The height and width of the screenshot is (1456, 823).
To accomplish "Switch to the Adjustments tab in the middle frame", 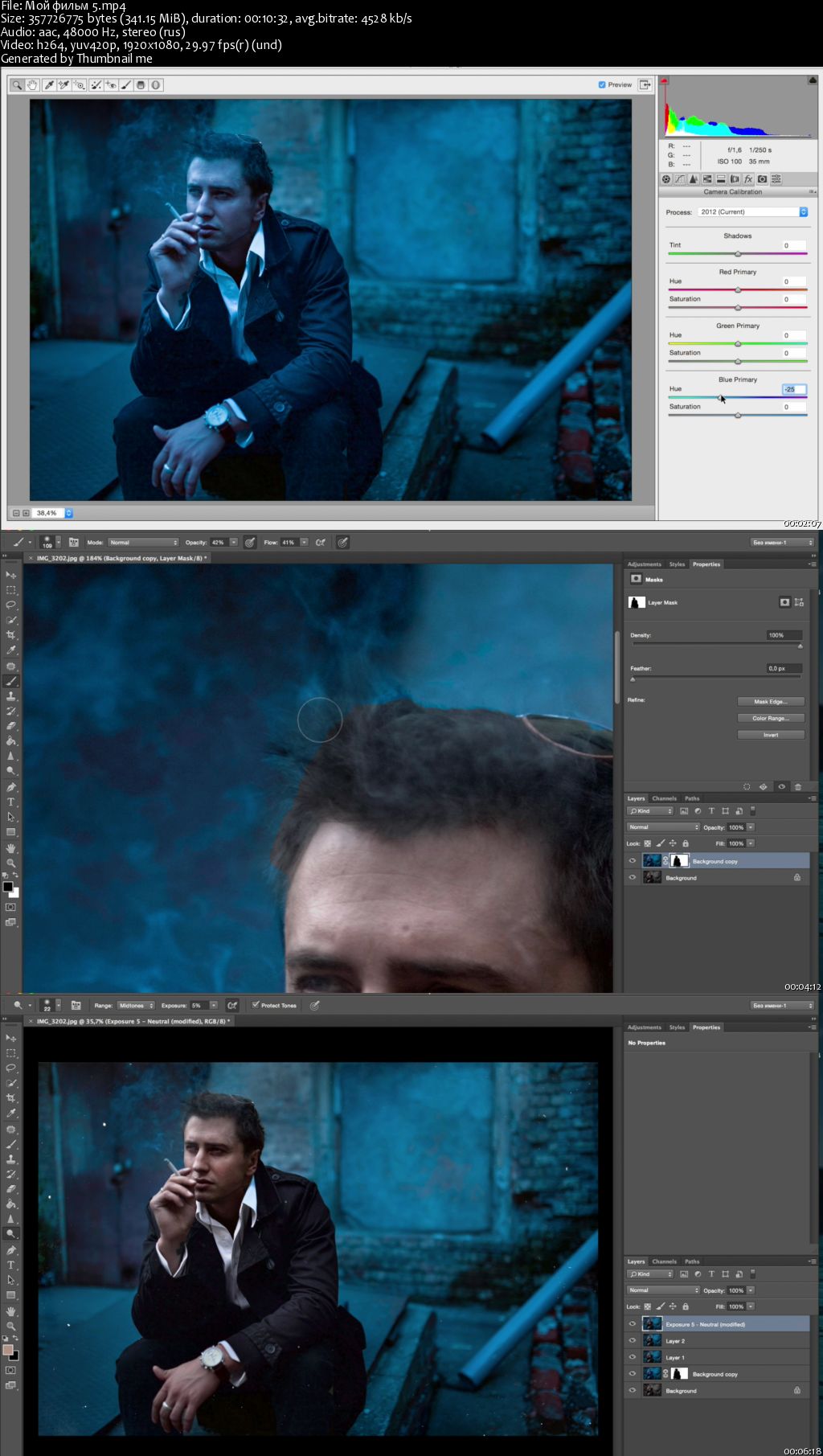I will 645,564.
